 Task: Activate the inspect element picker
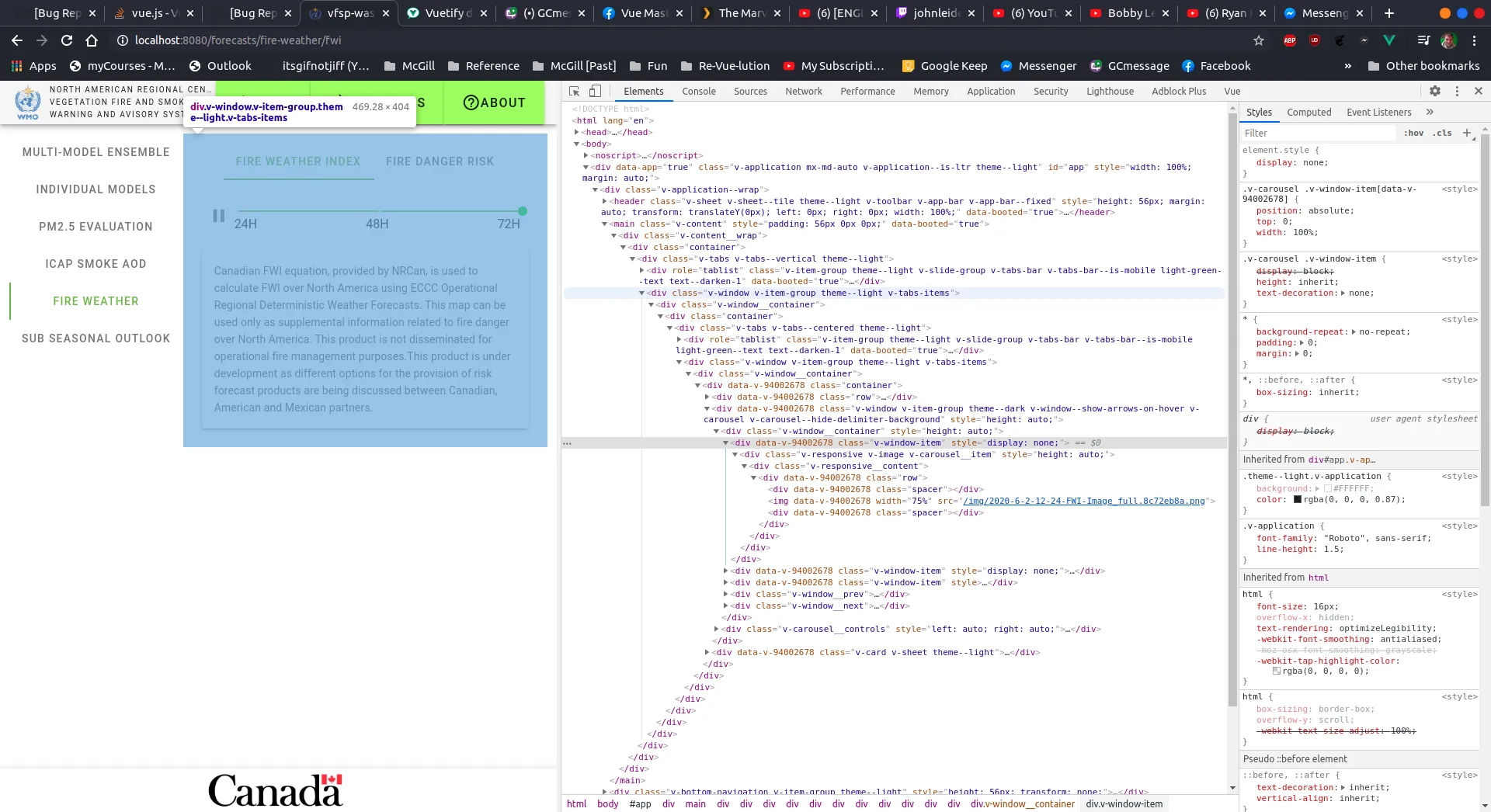tap(574, 91)
